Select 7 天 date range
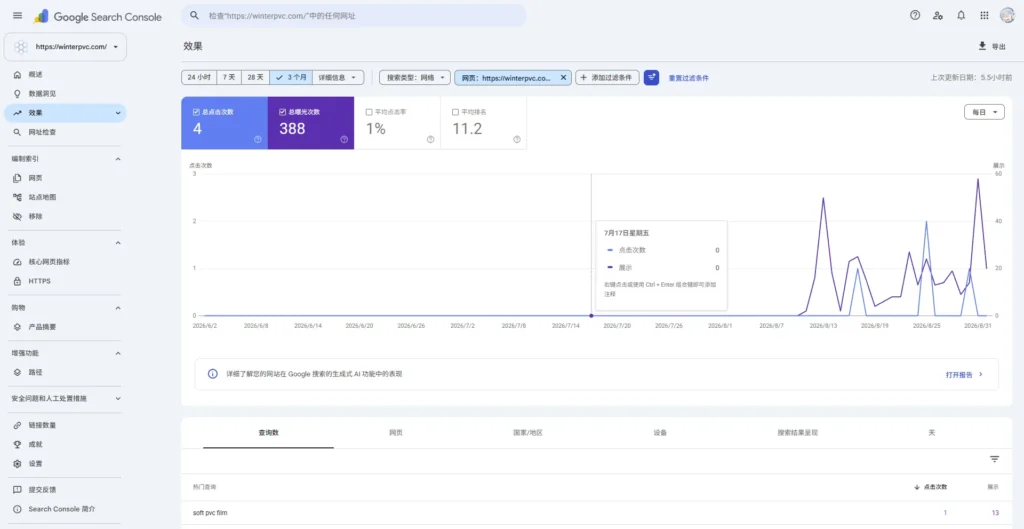The image size is (1024, 529). [229, 78]
